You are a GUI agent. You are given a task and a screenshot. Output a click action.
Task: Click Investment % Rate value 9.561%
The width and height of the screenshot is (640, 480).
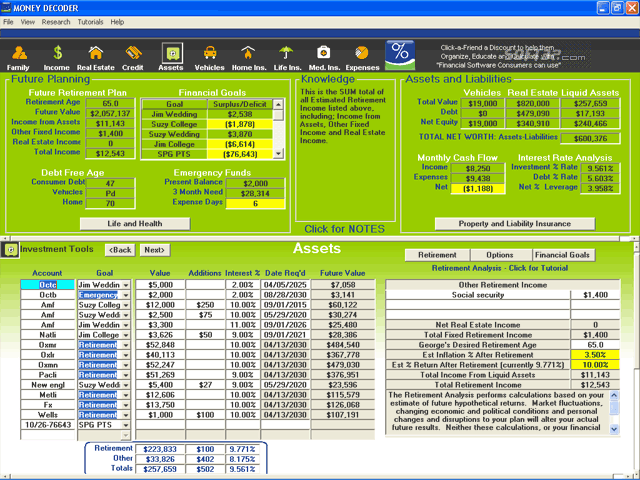(600, 169)
